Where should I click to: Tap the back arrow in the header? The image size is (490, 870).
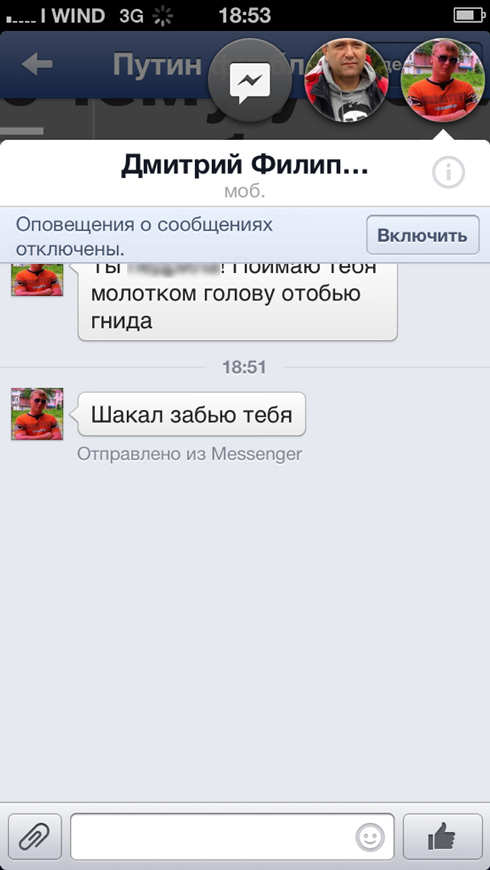coord(37,65)
